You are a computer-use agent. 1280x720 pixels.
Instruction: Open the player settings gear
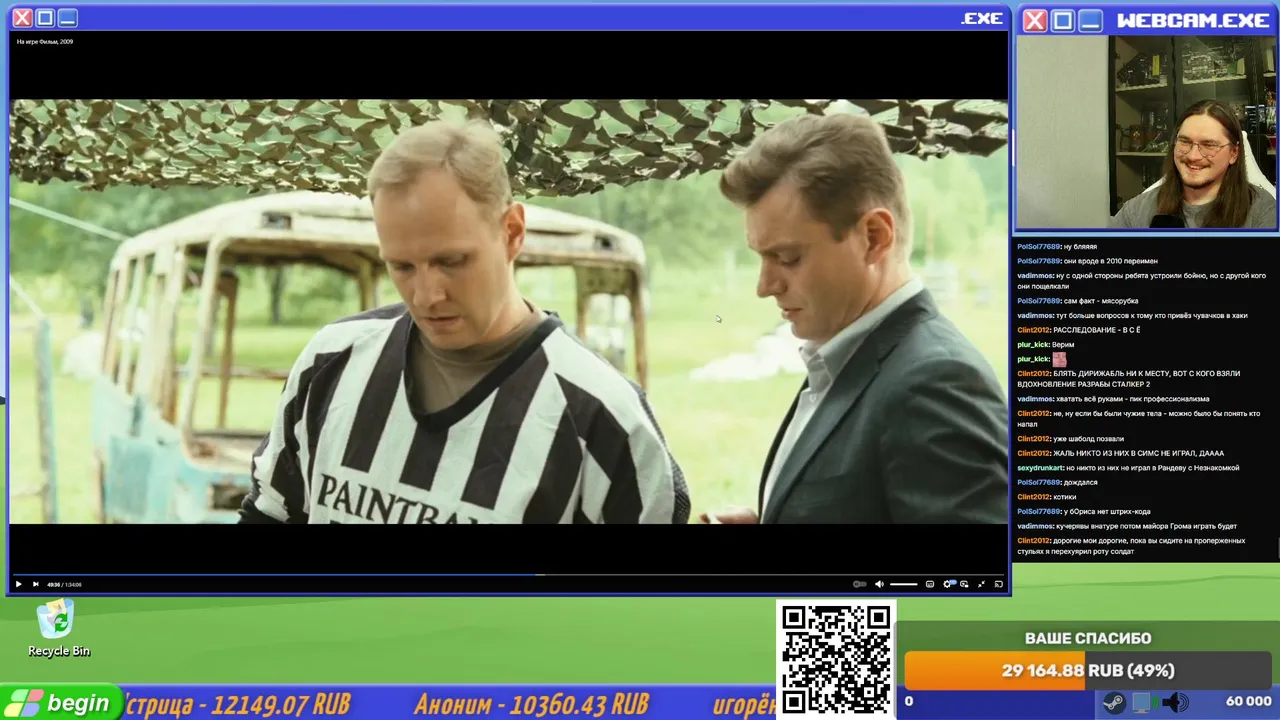(947, 584)
